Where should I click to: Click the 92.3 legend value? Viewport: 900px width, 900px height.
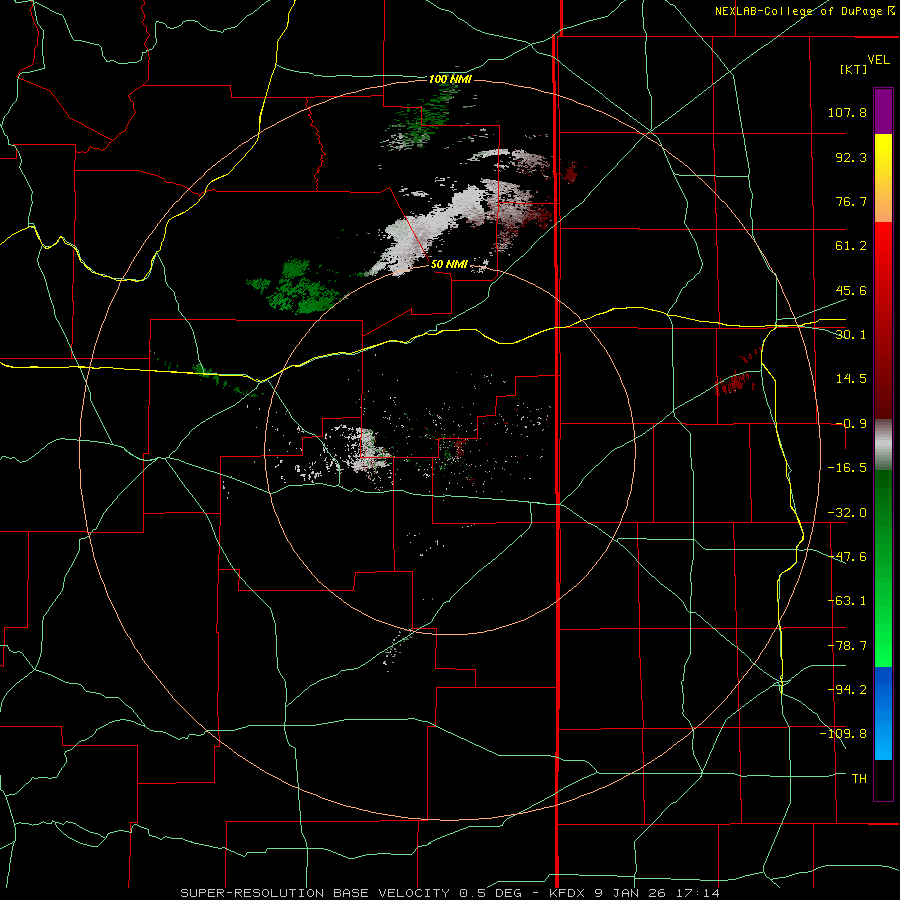[851, 157]
